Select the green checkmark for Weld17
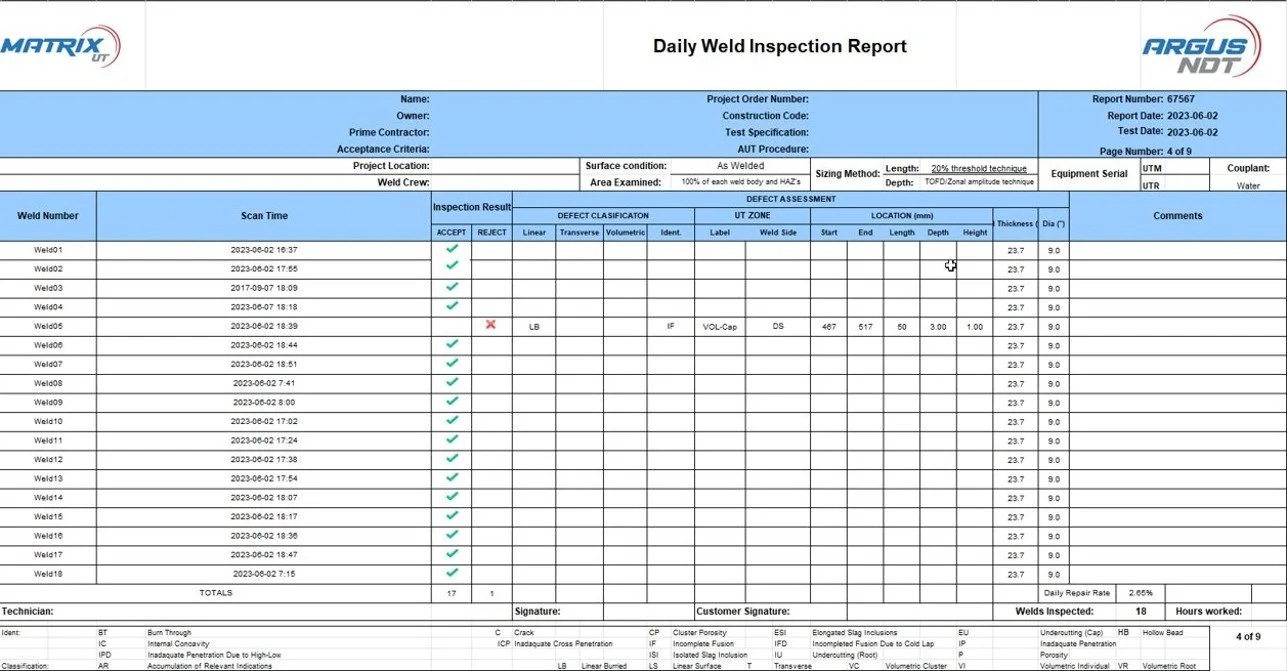This screenshot has width=1287, height=671. pos(451,553)
